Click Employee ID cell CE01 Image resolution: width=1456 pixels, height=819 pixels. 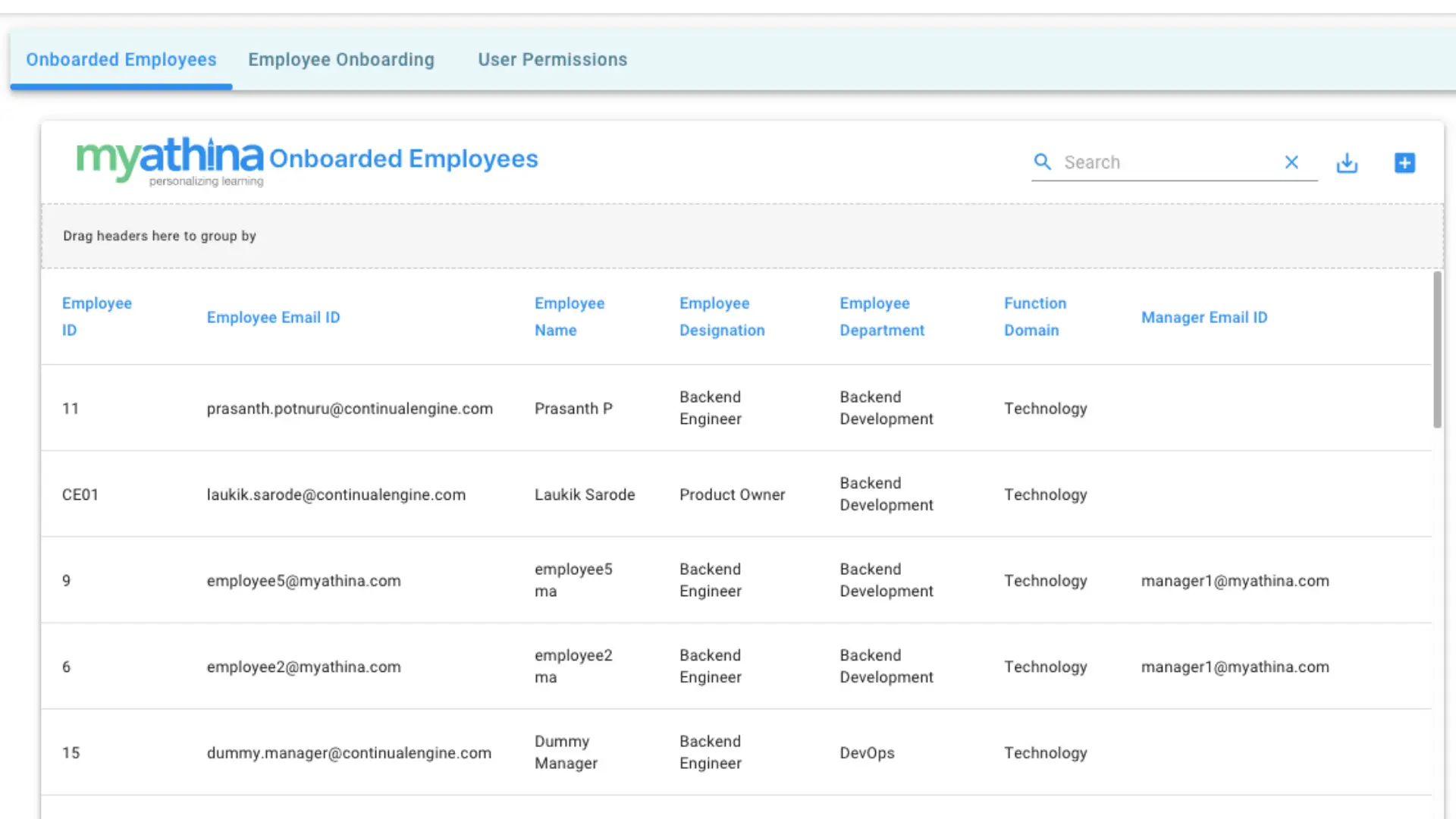point(80,495)
